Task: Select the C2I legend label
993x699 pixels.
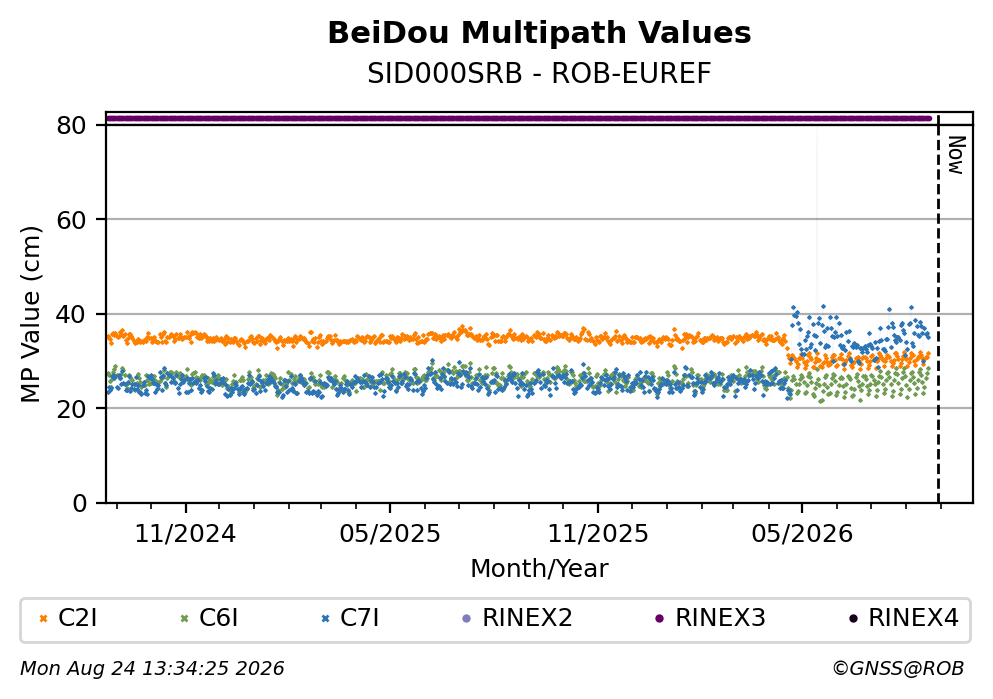Action: coord(77,618)
